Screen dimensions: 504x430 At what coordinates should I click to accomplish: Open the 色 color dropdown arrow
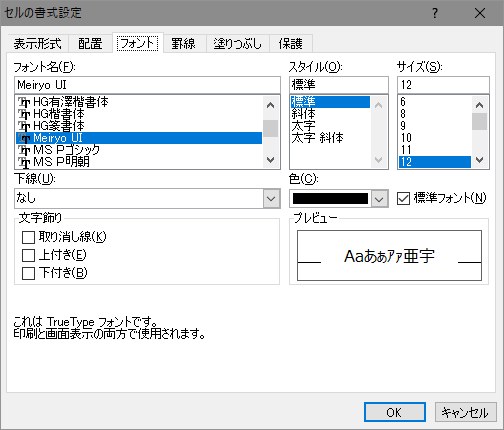(x=379, y=199)
